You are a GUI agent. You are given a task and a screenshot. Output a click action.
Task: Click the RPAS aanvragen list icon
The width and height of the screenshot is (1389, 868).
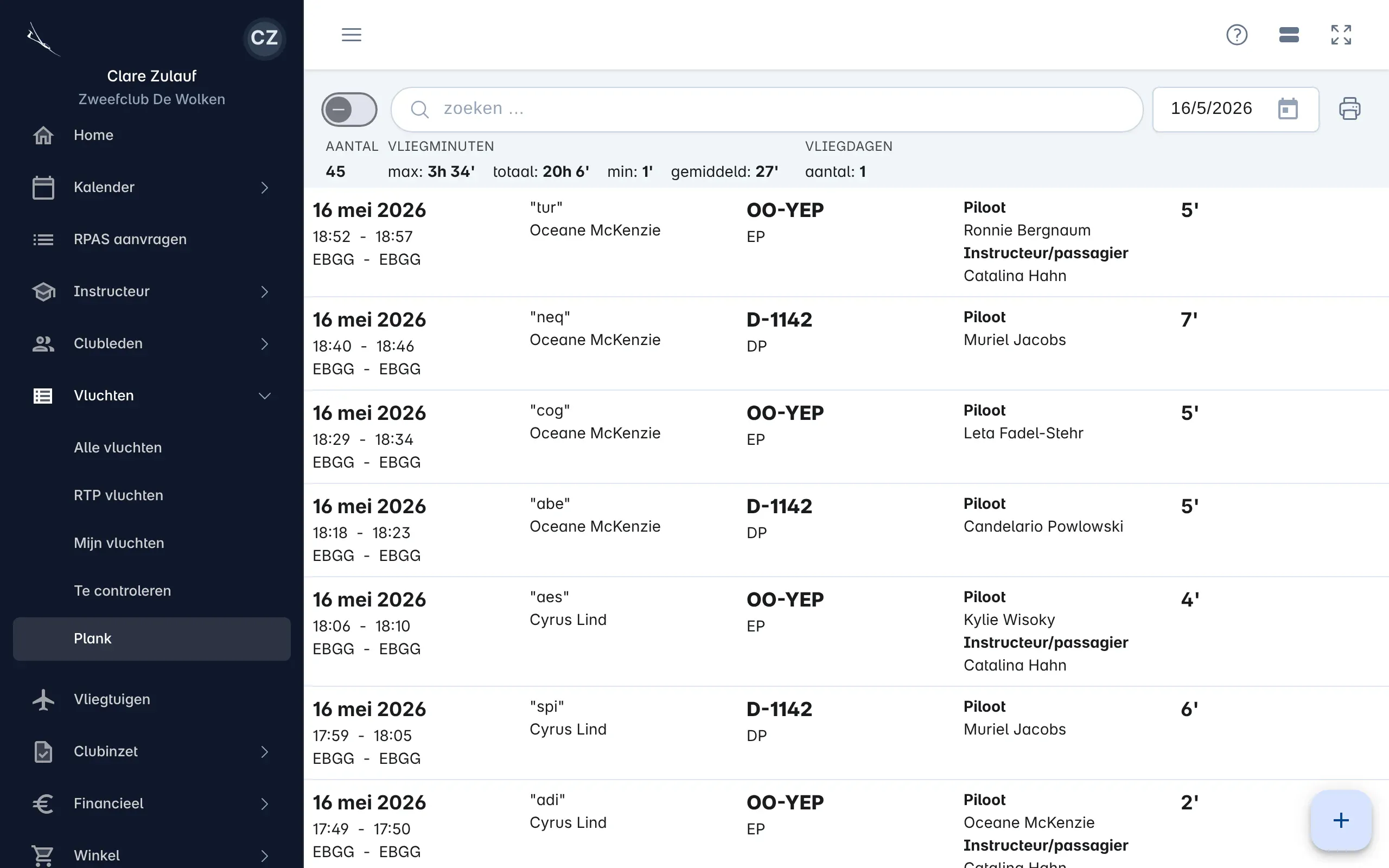(x=43, y=239)
